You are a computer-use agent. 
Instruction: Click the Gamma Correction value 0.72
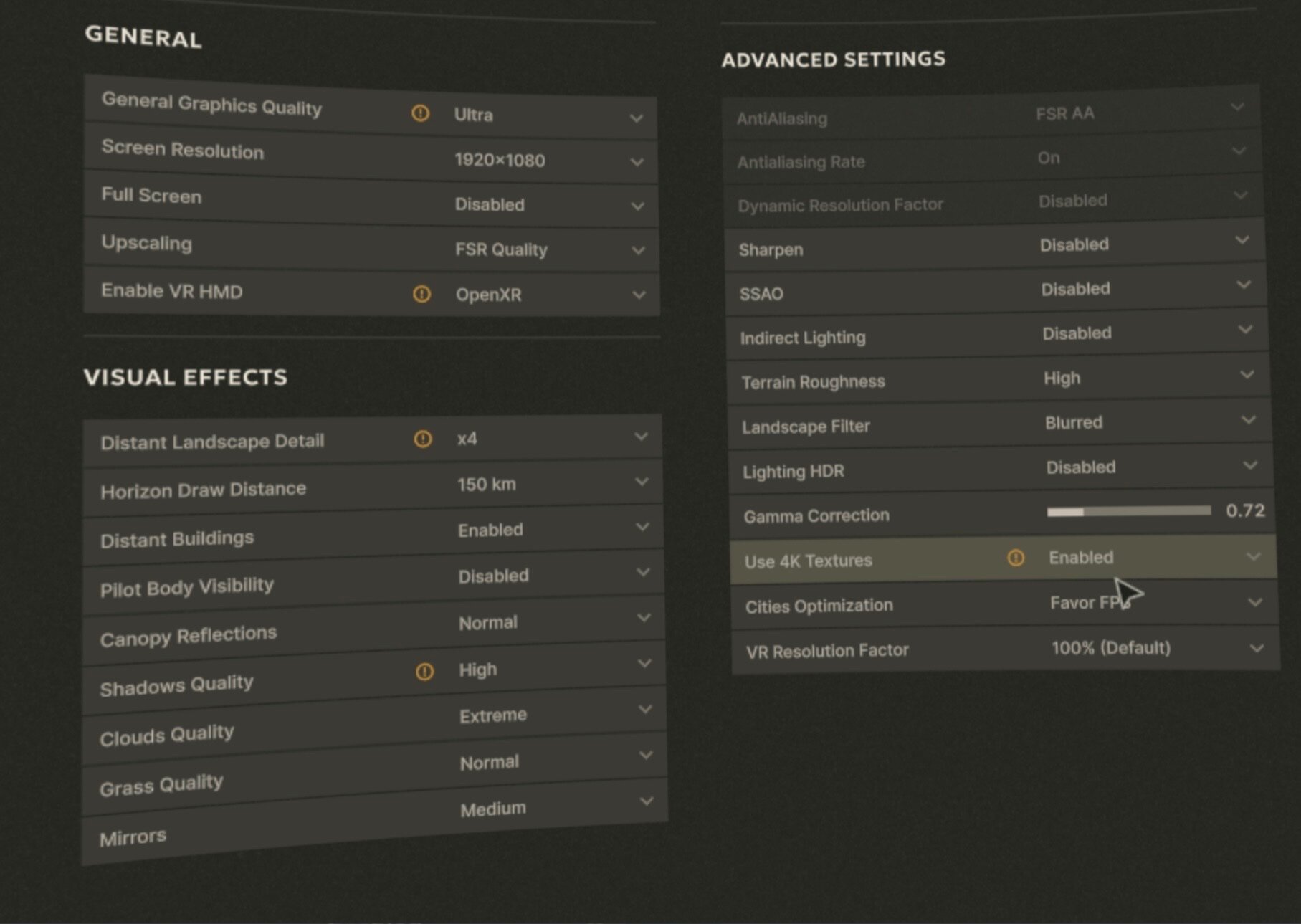pos(1245,510)
